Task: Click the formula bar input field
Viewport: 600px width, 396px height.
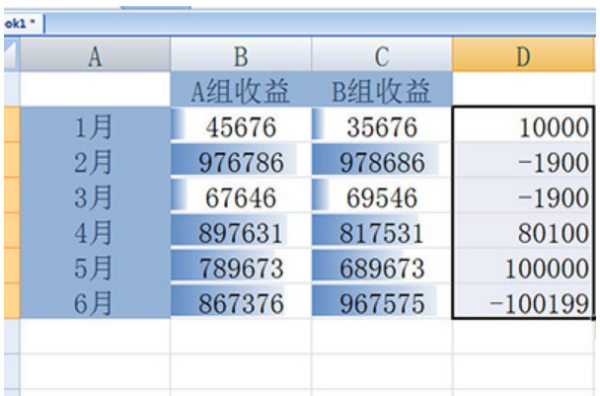Action: coord(321,24)
